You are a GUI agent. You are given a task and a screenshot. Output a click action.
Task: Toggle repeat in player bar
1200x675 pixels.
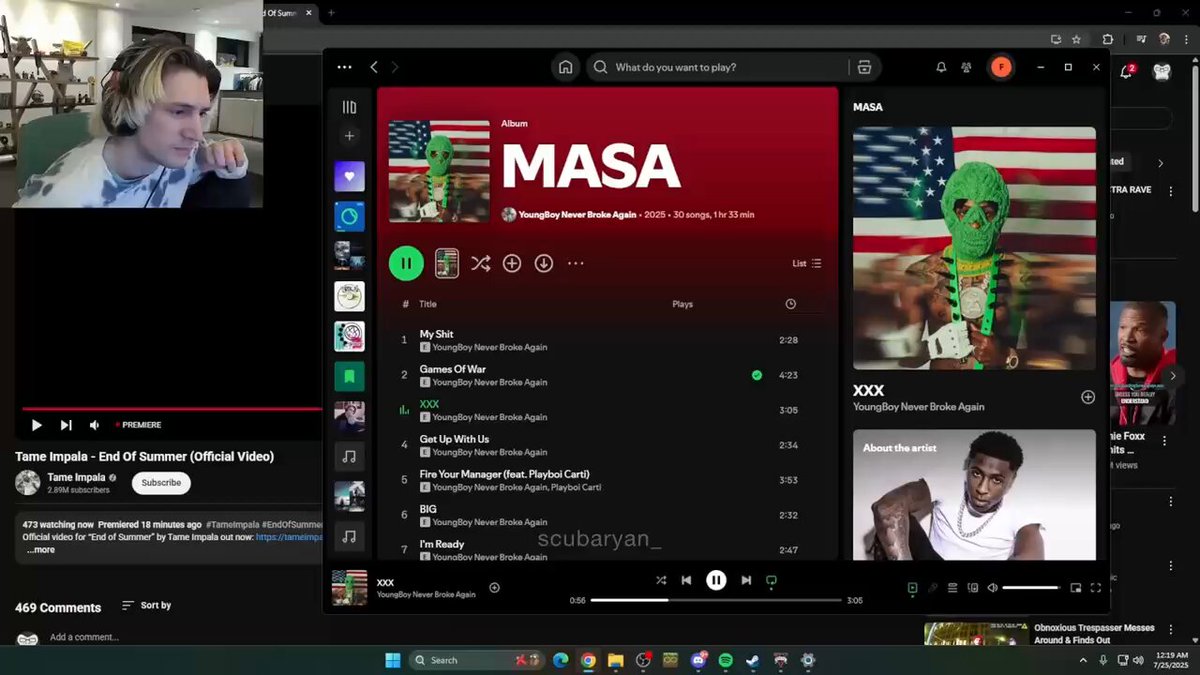pos(771,580)
